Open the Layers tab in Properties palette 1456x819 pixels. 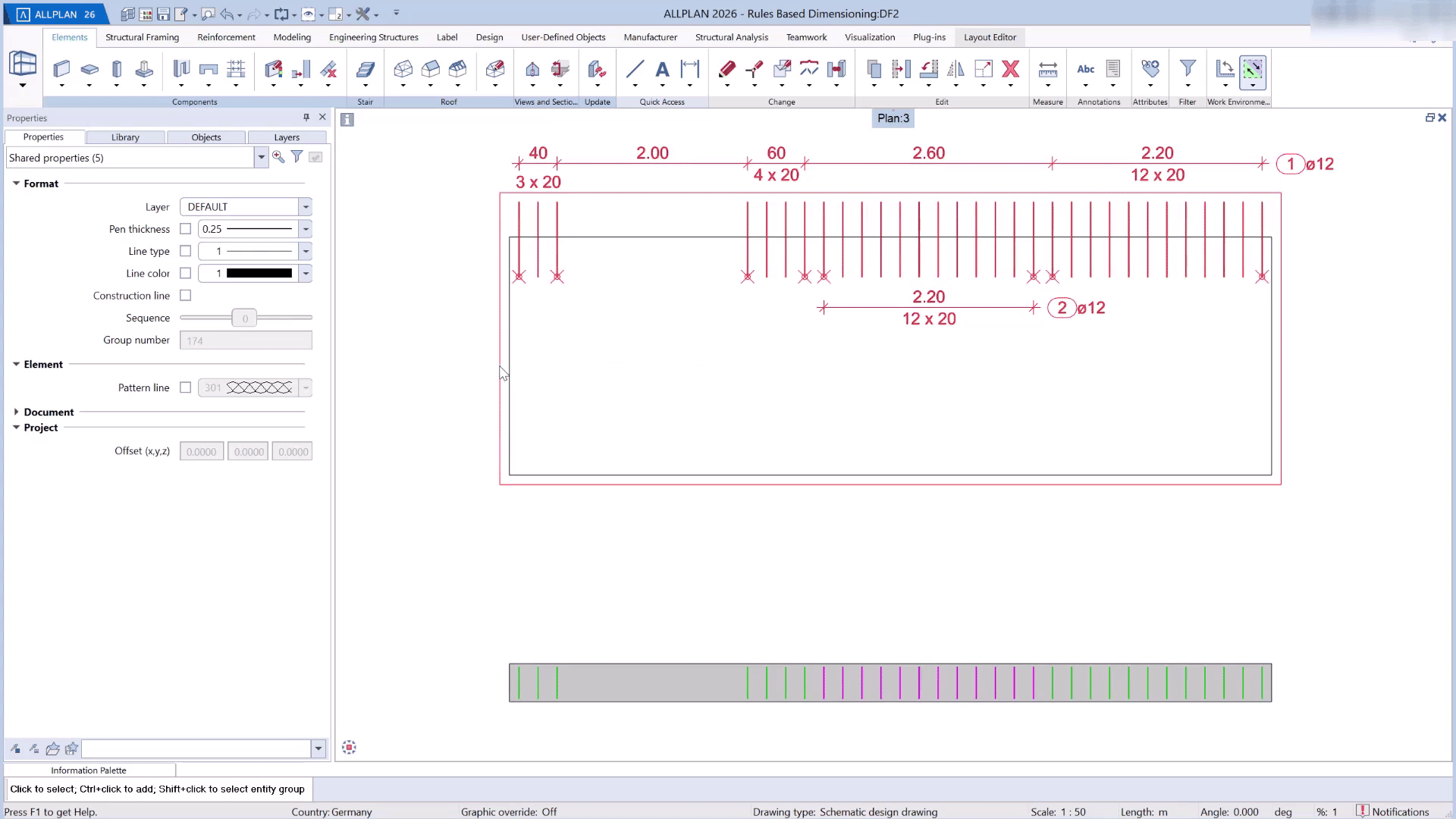[x=287, y=137]
